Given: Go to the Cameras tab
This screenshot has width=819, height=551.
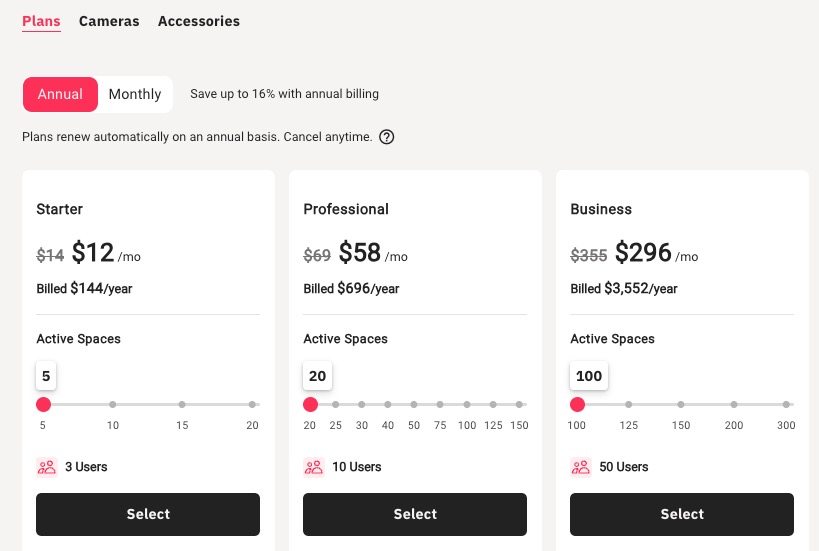Looking at the screenshot, I should click(x=109, y=21).
